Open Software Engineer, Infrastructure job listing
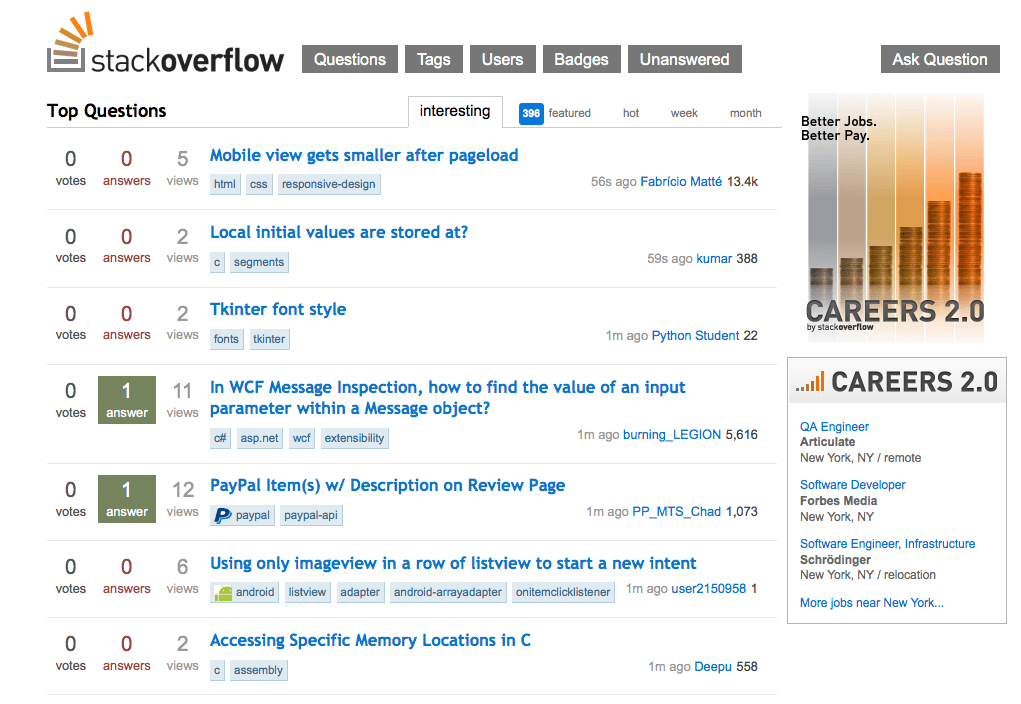1021x704 pixels. [888, 544]
